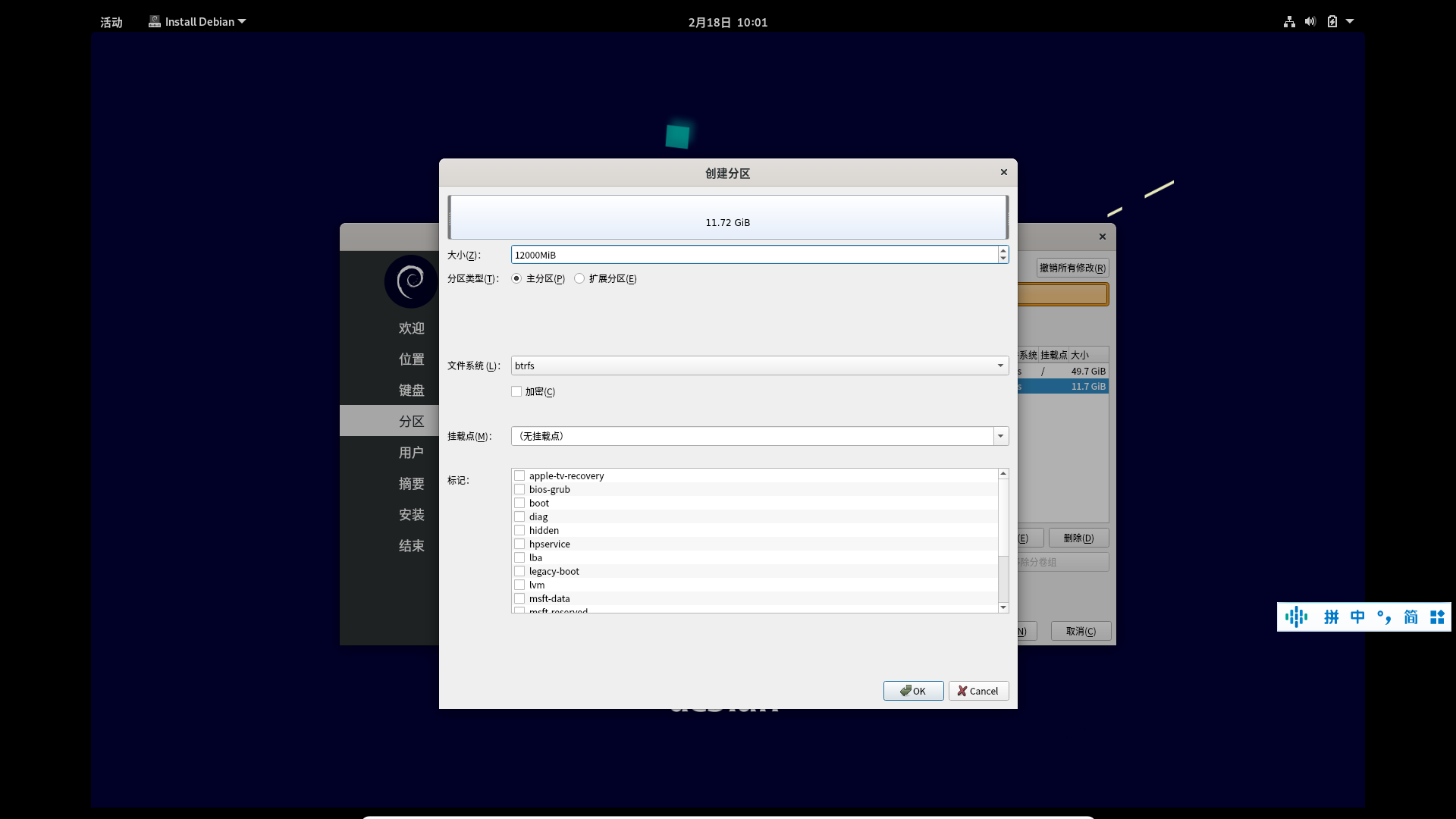
Task: Open the 活动 Activities overview
Action: click(111, 22)
